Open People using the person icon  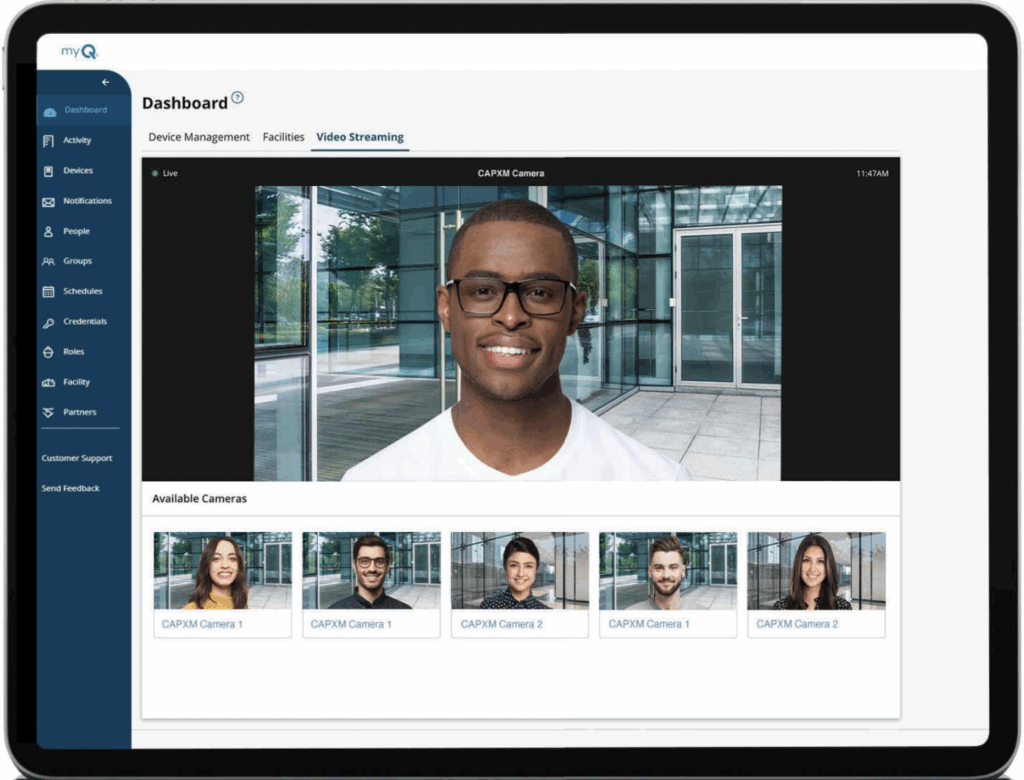[x=48, y=232]
